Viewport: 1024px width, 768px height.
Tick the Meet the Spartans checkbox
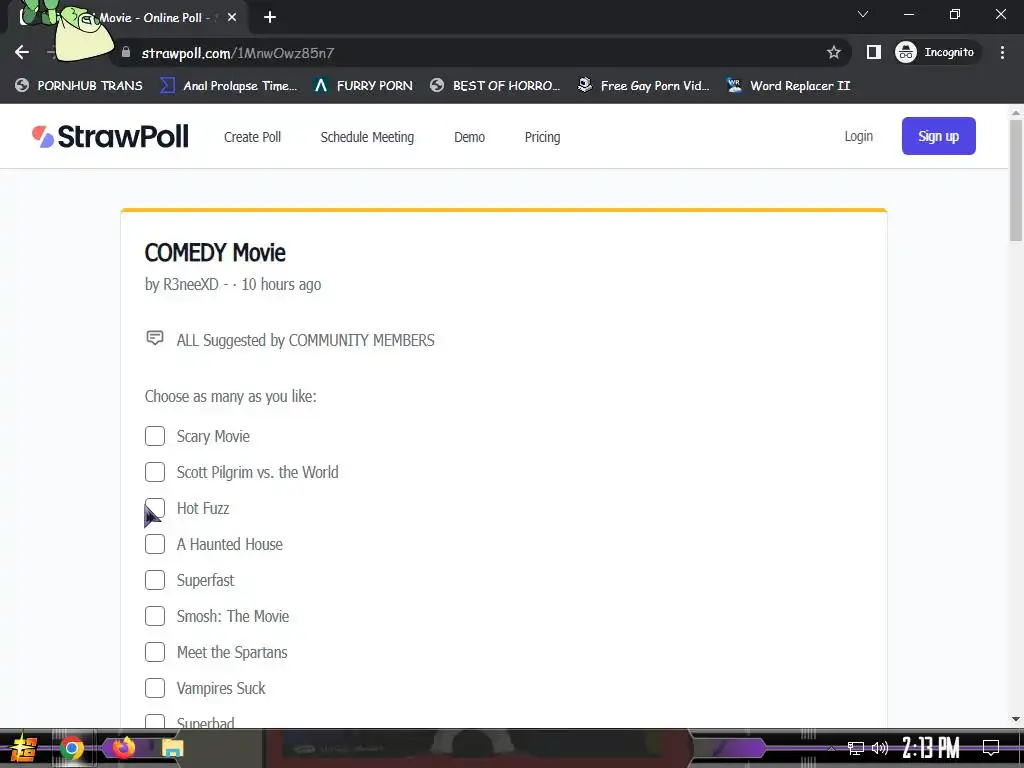155,652
